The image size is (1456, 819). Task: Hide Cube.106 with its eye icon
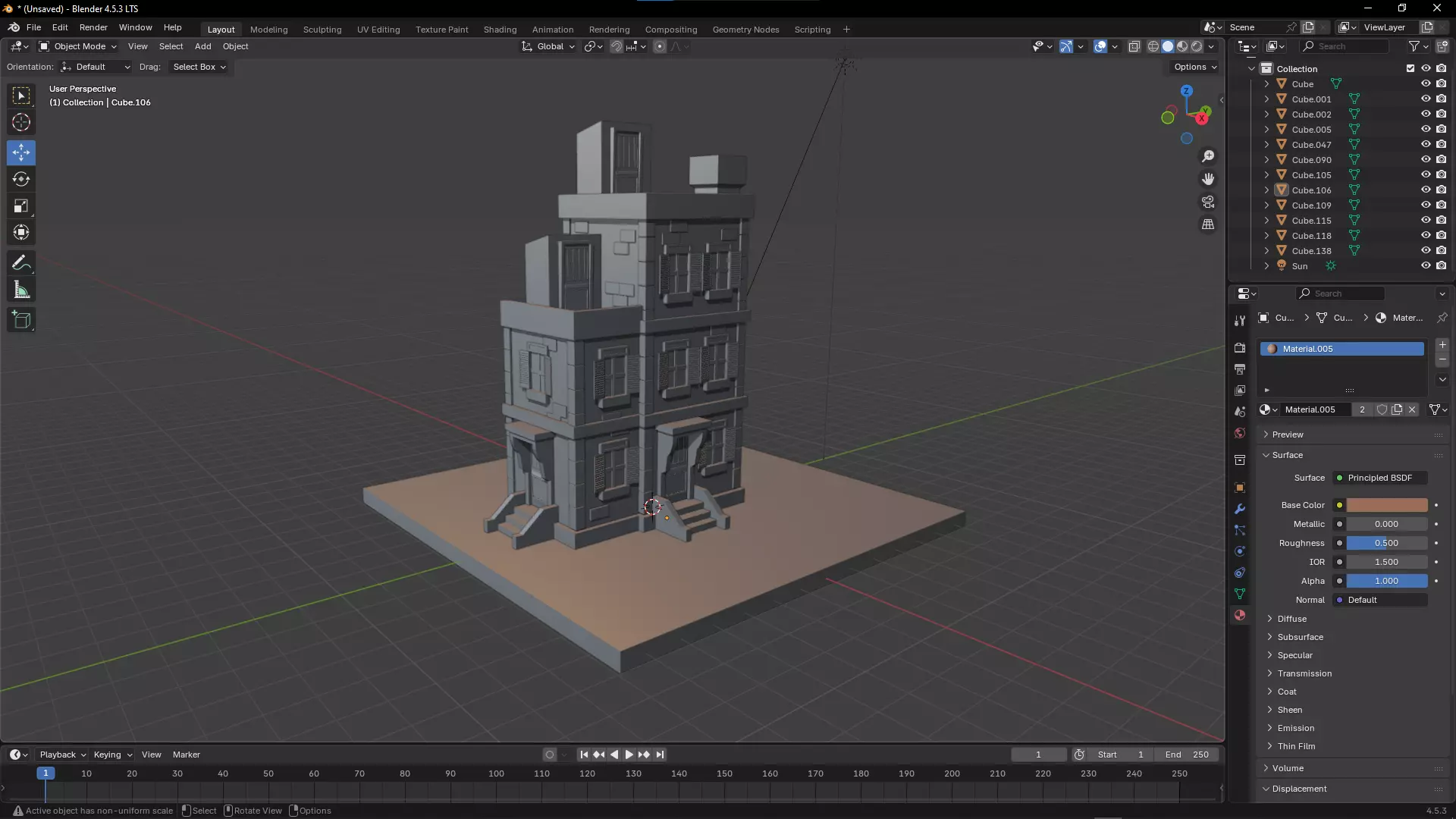[1426, 190]
